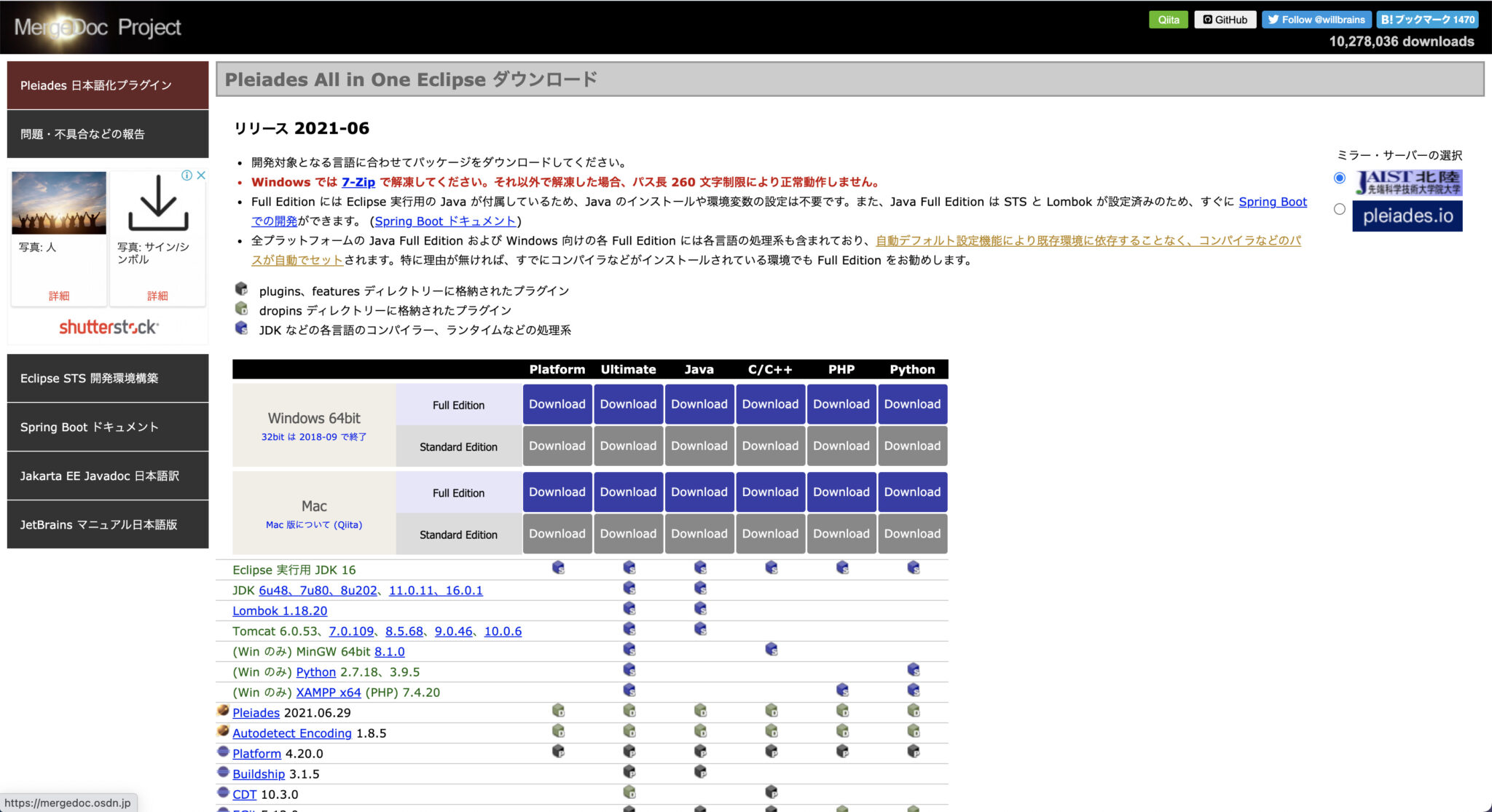This screenshot has height=812, width=1492.
Task: Click Buildship row icon under Java
Action: coord(700,771)
